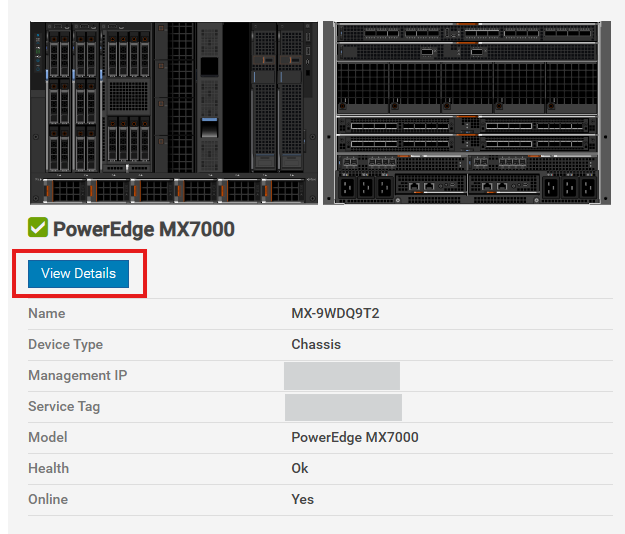
Task: Click the Online value Yes
Action: [303, 499]
